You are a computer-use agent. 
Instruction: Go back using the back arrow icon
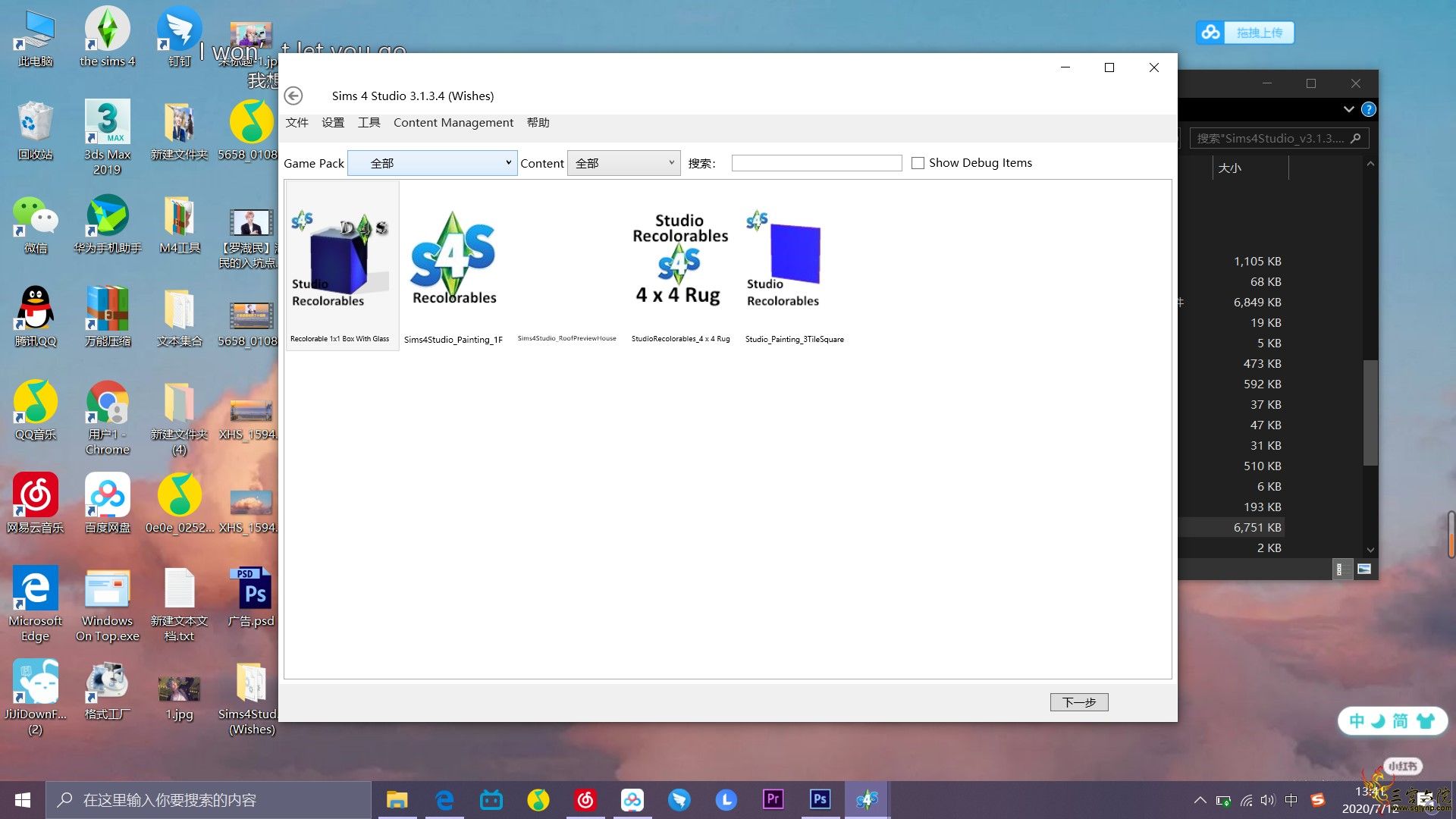[293, 96]
